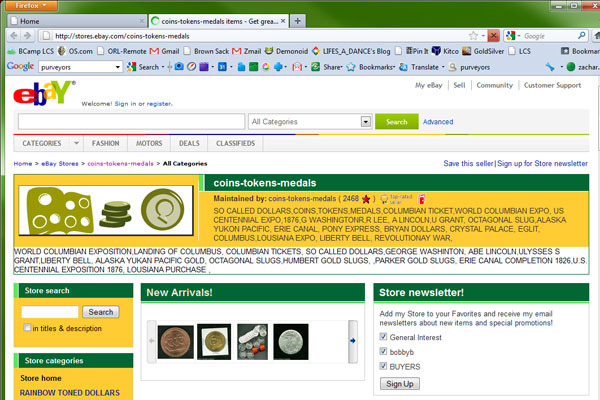The image size is (600, 400).
Task: Open the Kitco bookmark
Action: (445, 51)
